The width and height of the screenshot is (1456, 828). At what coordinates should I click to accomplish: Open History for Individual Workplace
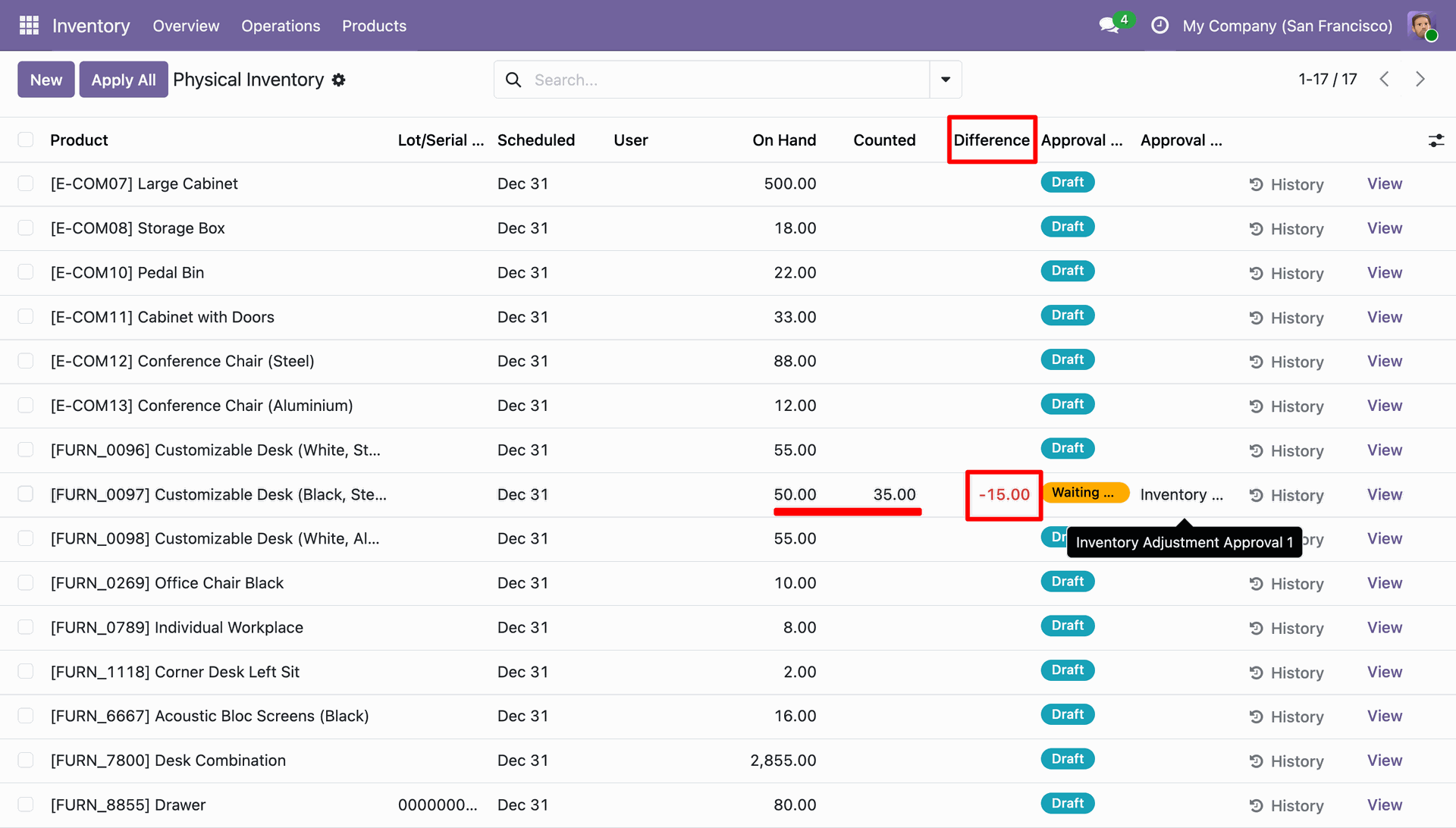coord(1286,628)
